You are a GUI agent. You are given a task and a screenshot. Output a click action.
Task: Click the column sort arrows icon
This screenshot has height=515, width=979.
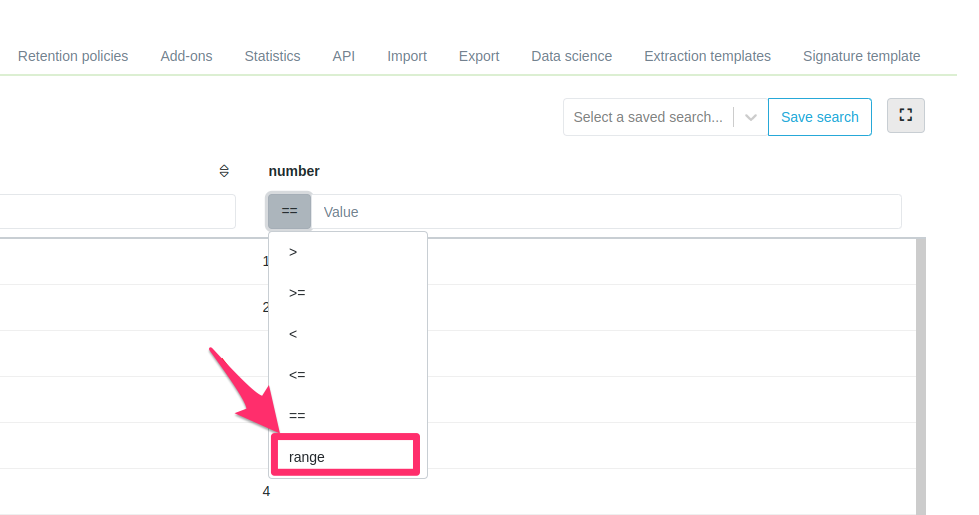tap(224, 171)
